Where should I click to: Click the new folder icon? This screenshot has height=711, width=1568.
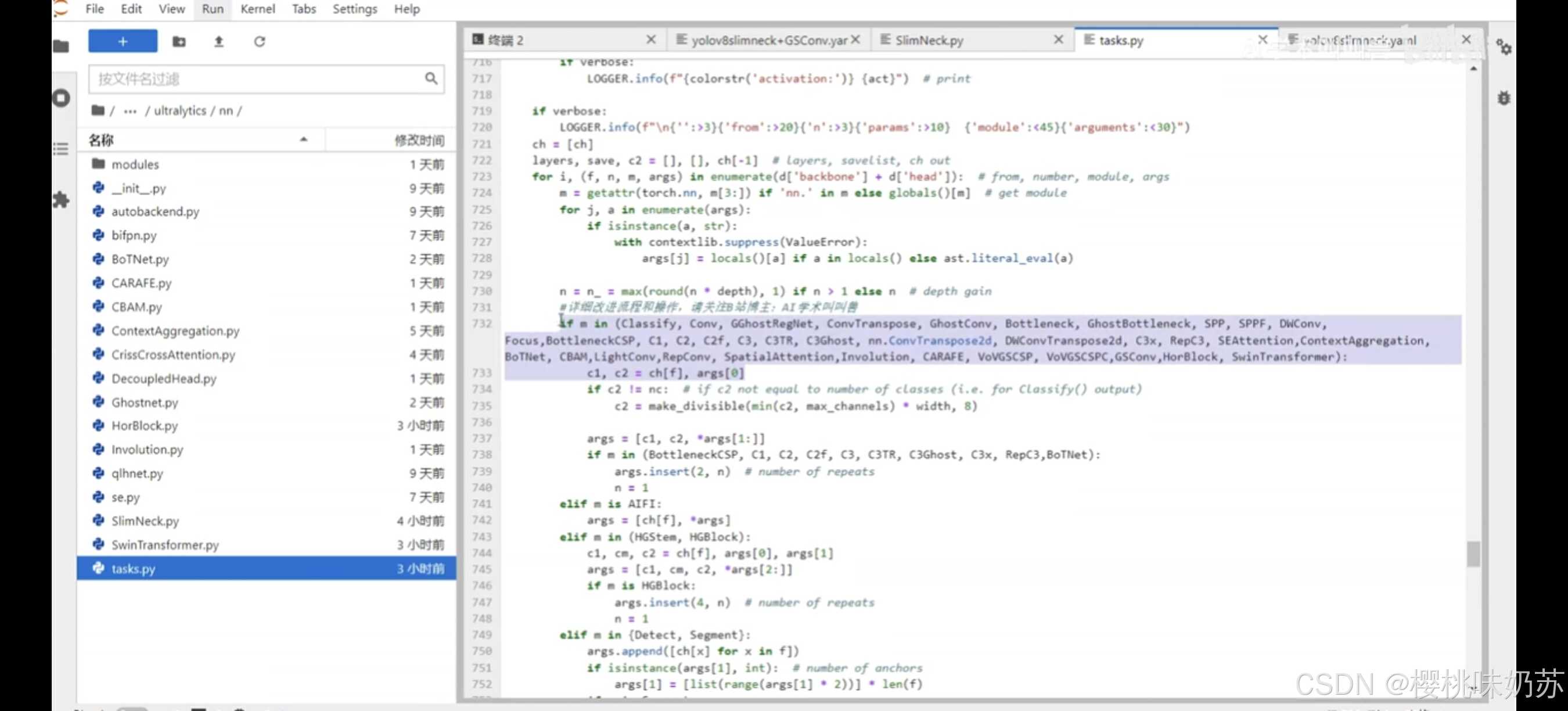(179, 41)
